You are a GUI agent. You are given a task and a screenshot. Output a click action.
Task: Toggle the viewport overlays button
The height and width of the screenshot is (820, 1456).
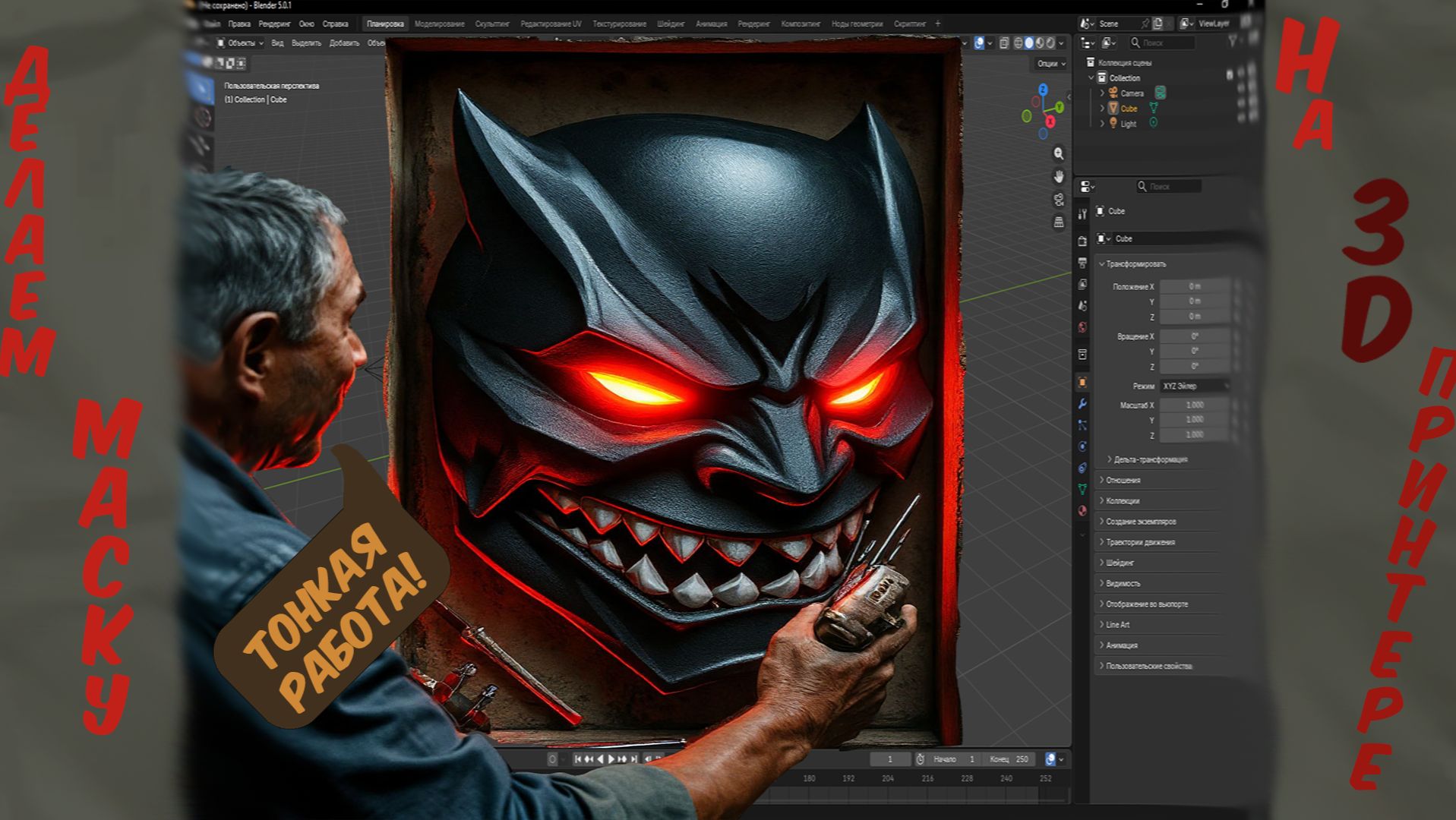[x=980, y=43]
